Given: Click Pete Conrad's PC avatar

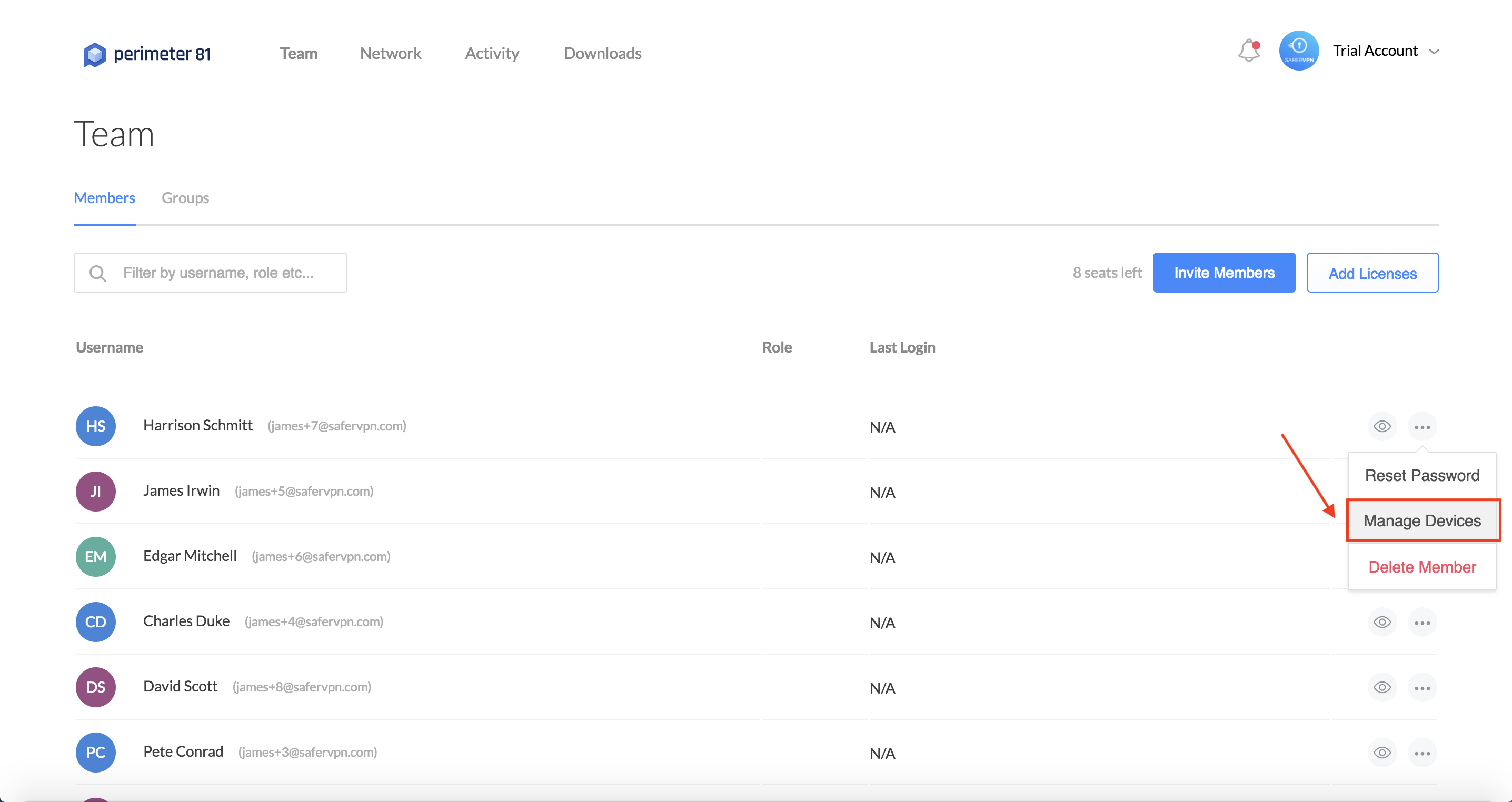Looking at the screenshot, I should pyautogui.click(x=96, y=752).
